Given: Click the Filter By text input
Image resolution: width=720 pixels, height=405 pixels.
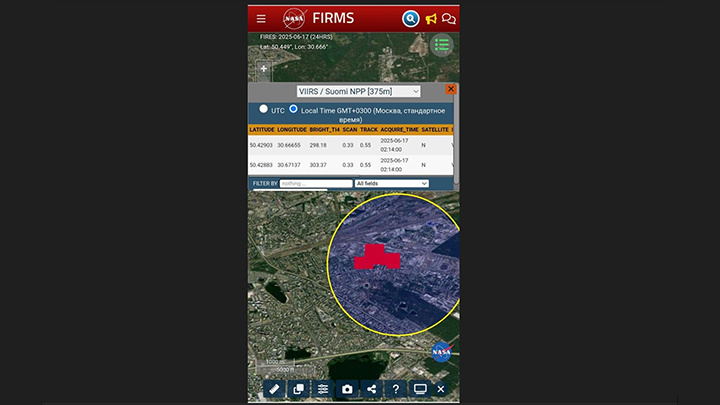Looking at the screenshot, I should 316,183.
